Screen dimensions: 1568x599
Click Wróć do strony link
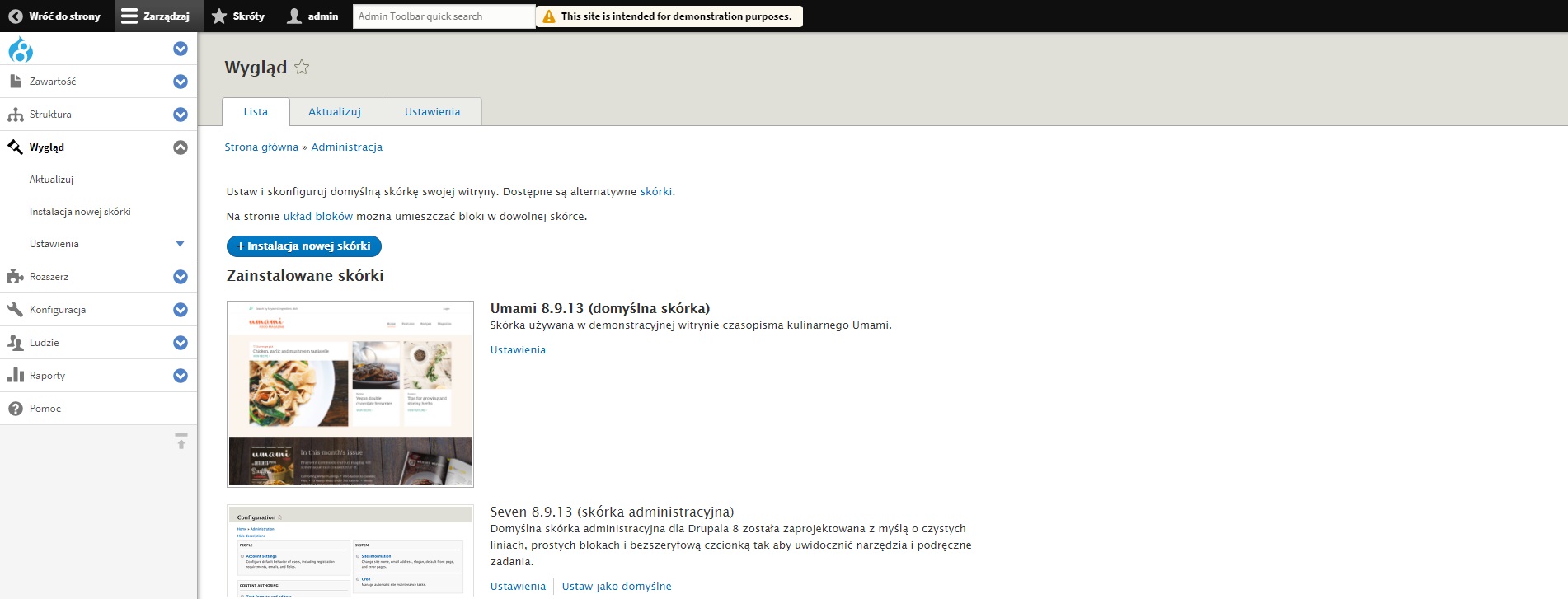(54, 16)
